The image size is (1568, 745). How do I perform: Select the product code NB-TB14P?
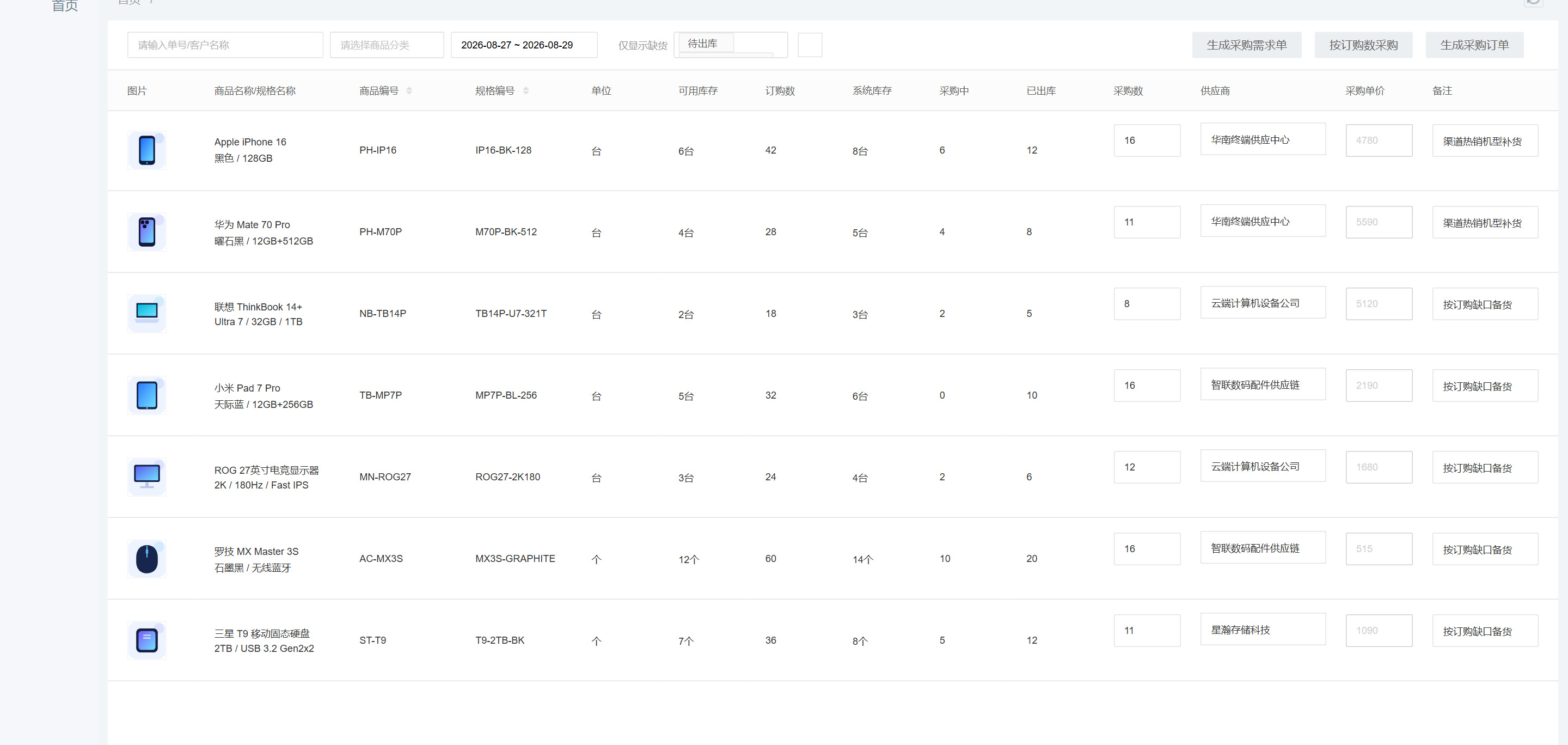(382, 314)
